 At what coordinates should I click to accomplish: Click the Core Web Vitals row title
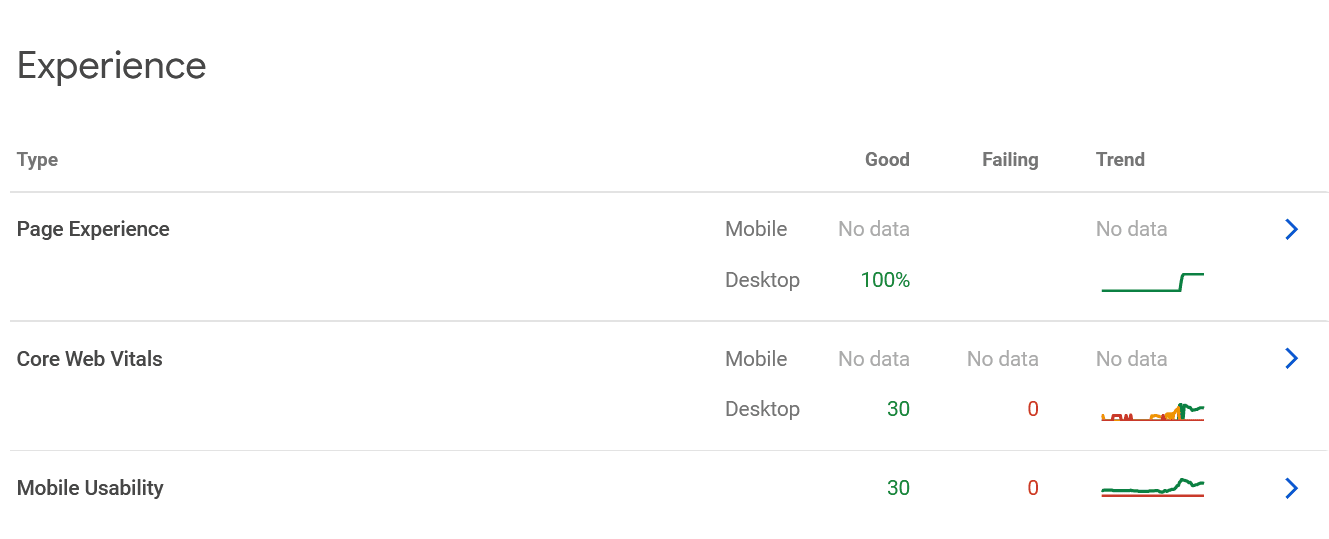click(x=90, y=359)
